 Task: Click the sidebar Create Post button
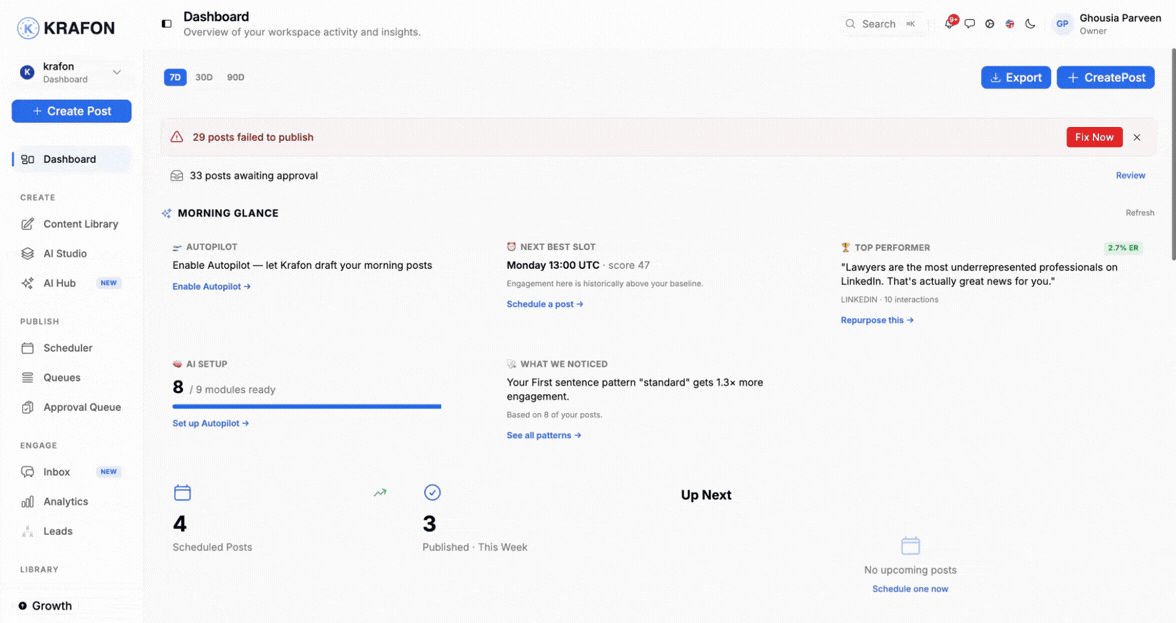pos(71,111)
